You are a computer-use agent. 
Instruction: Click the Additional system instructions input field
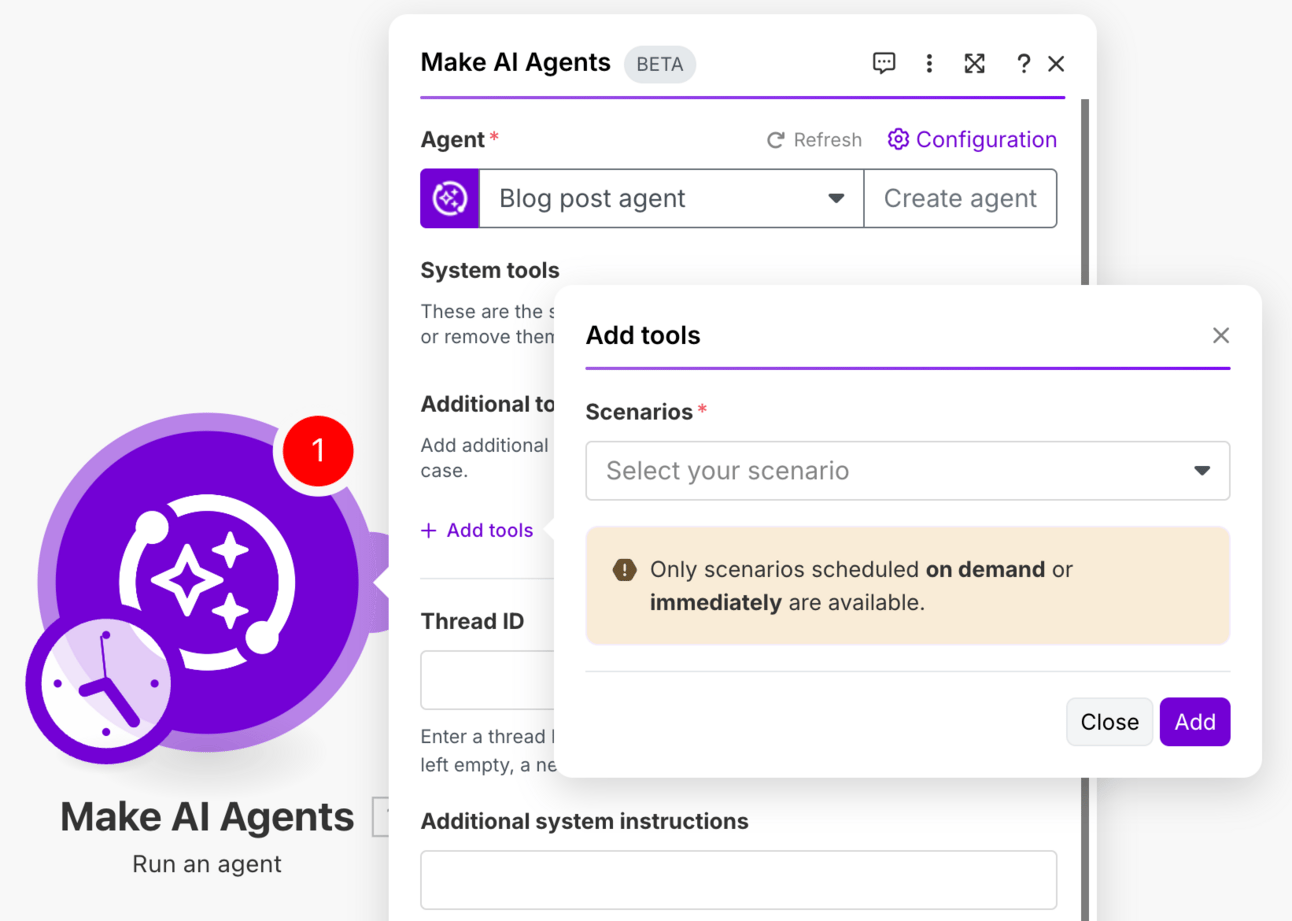coord(739,880)
